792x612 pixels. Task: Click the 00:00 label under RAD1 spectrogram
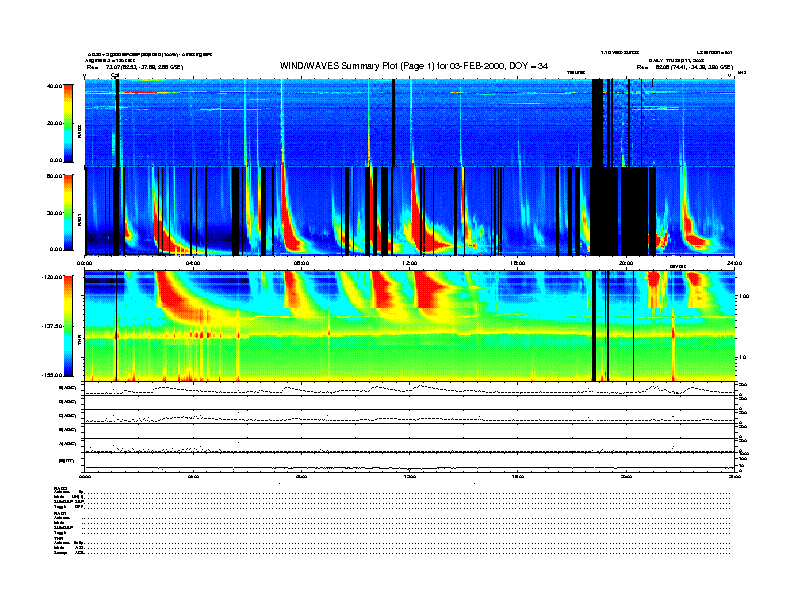point(84,263)
